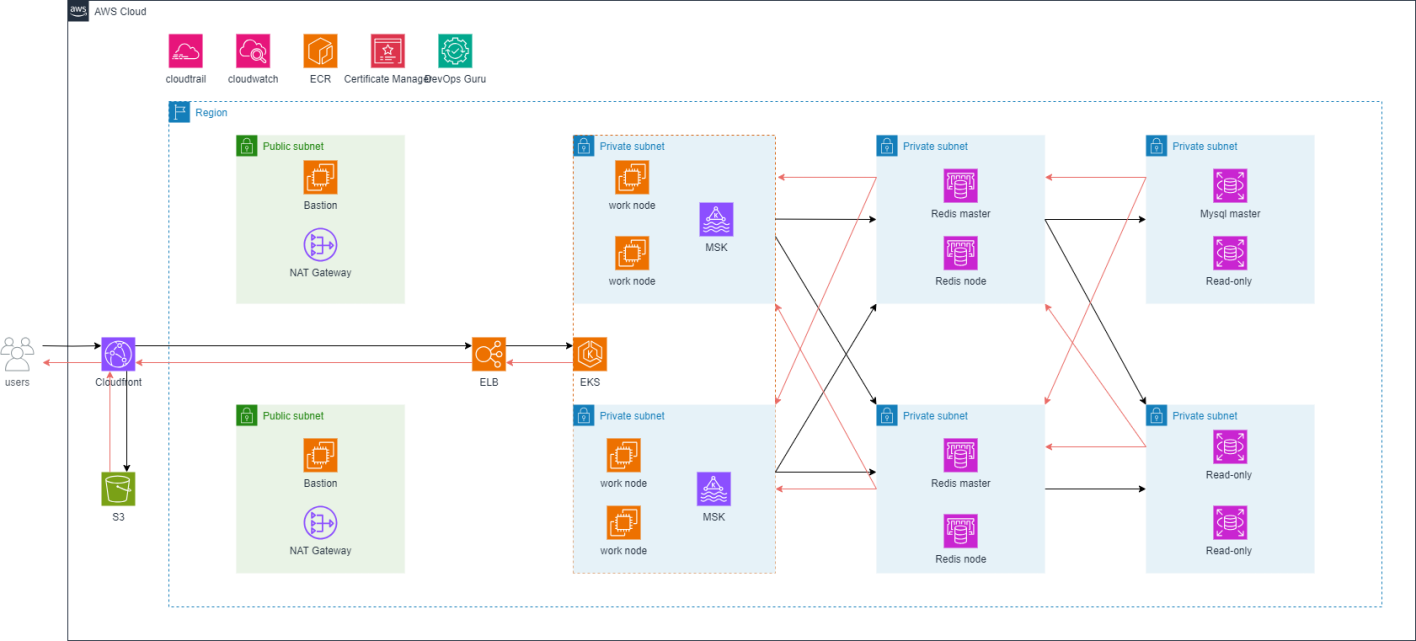
Task: Select the Bastion icon in the upper public subnet
Action: tap(321, 177)
